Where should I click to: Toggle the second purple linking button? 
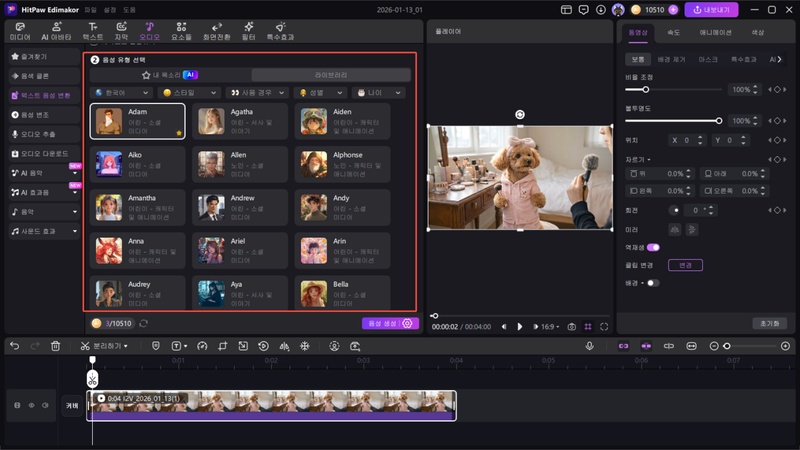pos(646,346)
